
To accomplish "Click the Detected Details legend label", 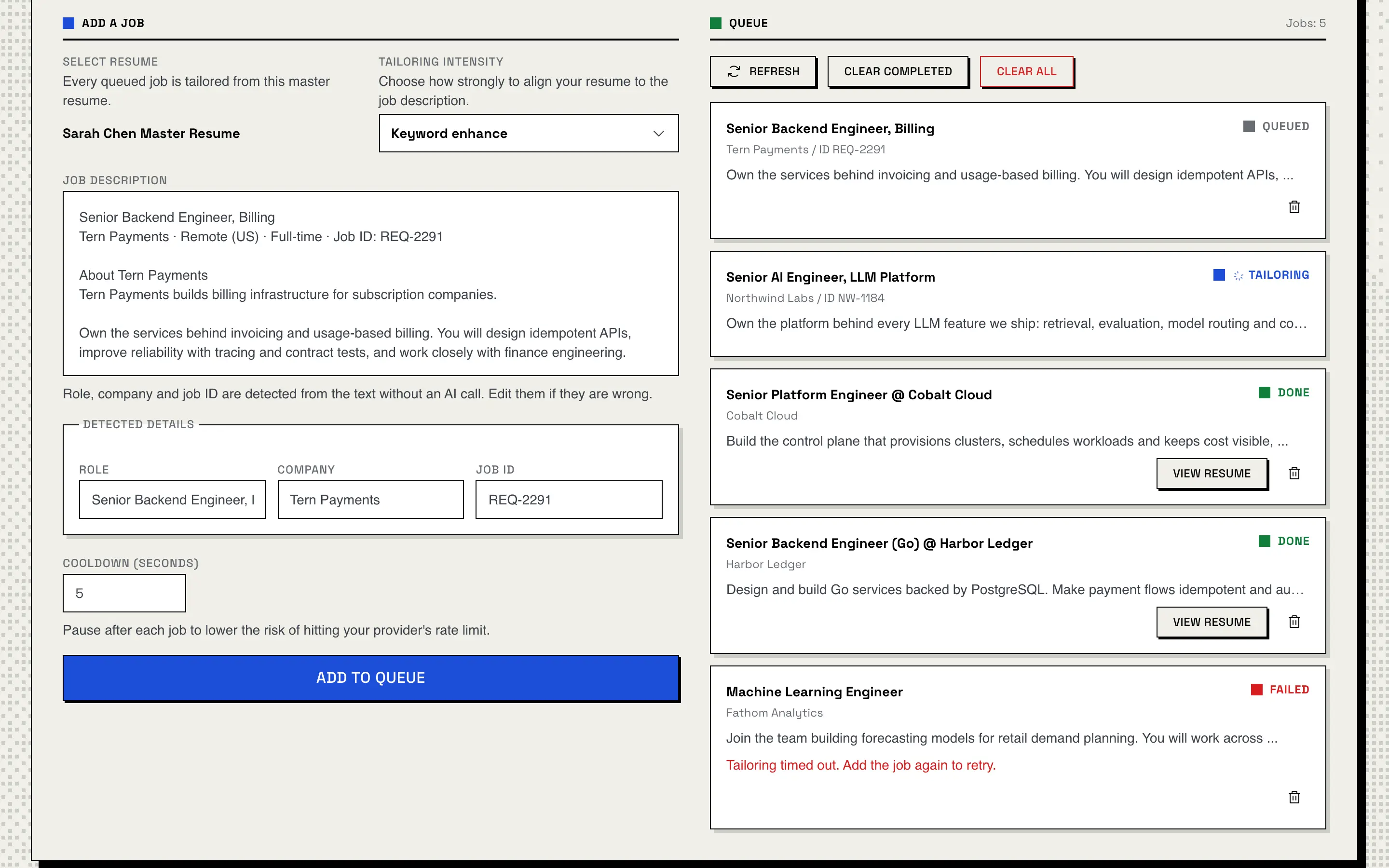I will (138, 424).
